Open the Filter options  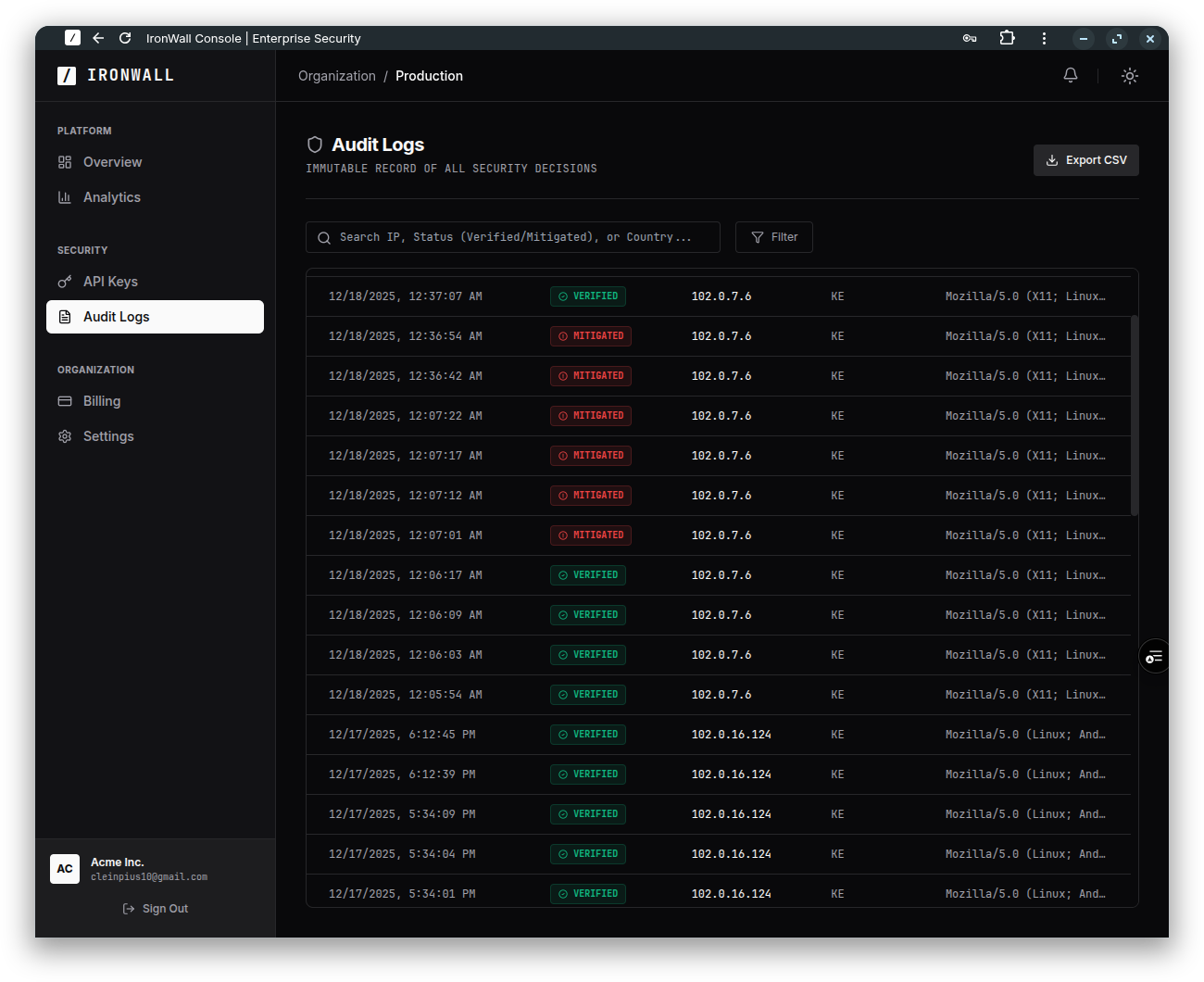pyautogui.click(x=773, y=237)
